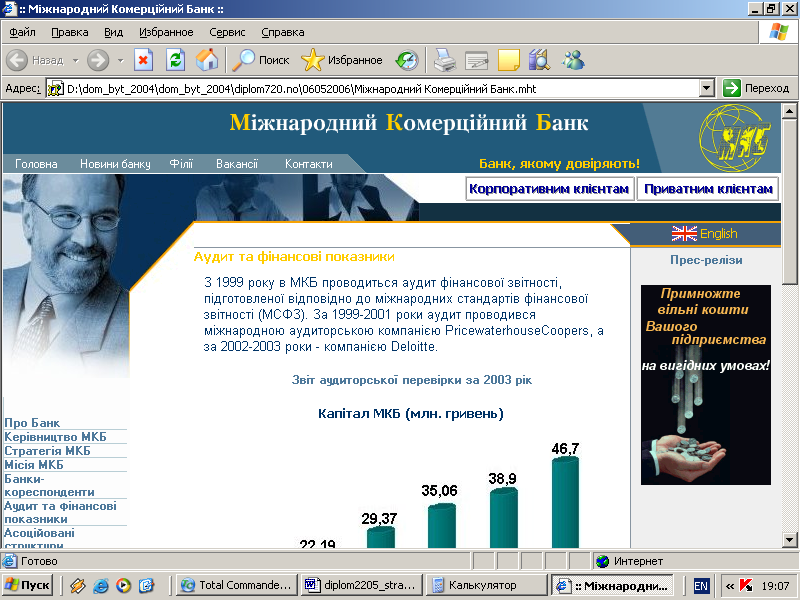The width and height of the screenshot is (800, 600).
Task: Open the Прес-релізи link
Action: 706,260
